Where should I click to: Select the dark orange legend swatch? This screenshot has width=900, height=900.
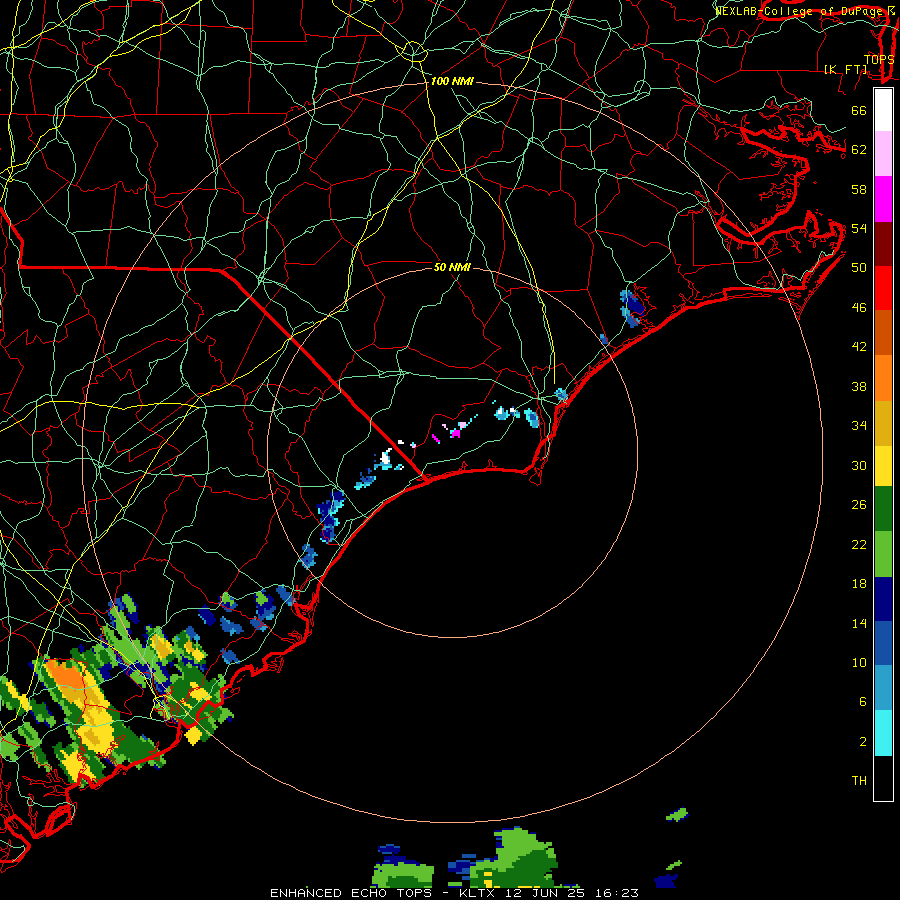883,333
